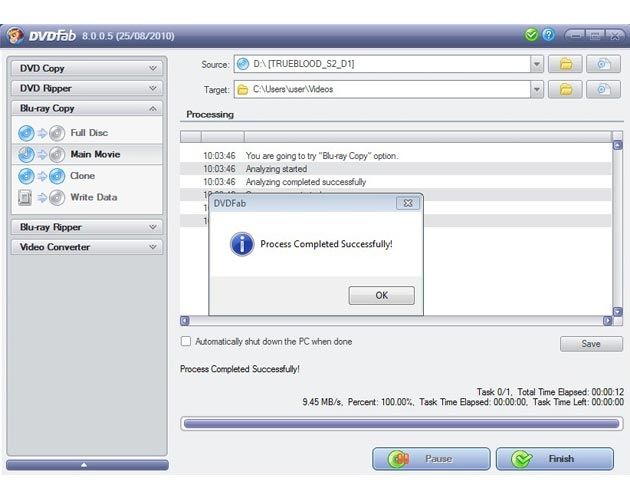Select Main Movie copy mode

[x=87, y=154]
